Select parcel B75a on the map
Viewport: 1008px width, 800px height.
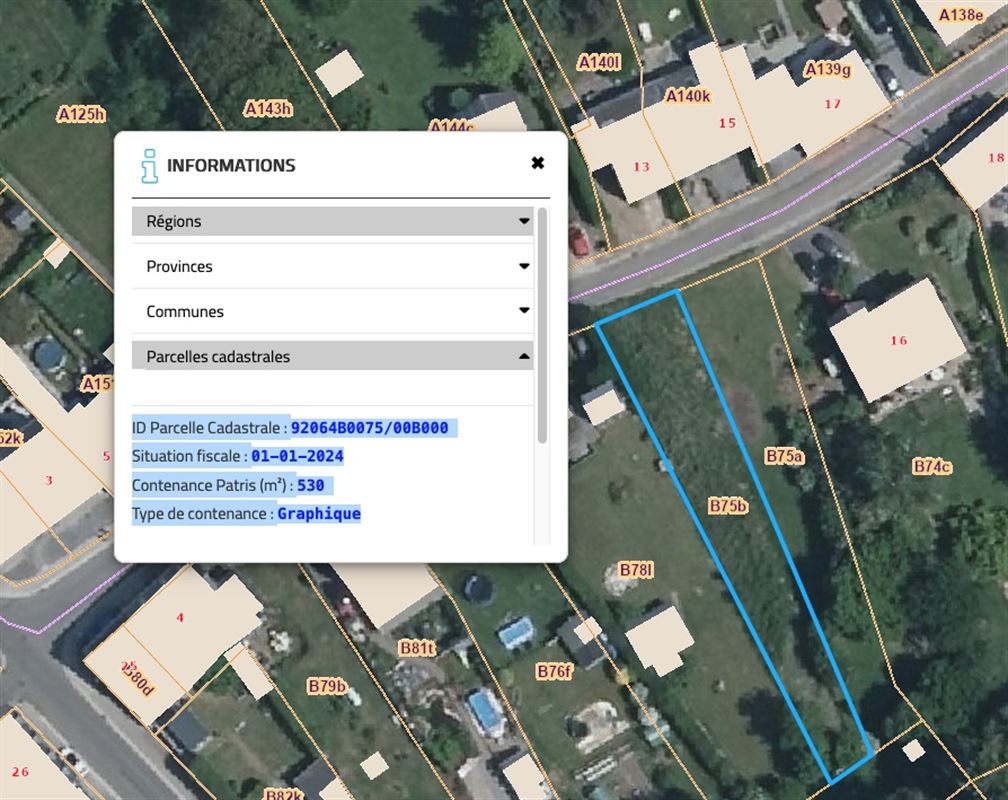[x=785, y=456]
